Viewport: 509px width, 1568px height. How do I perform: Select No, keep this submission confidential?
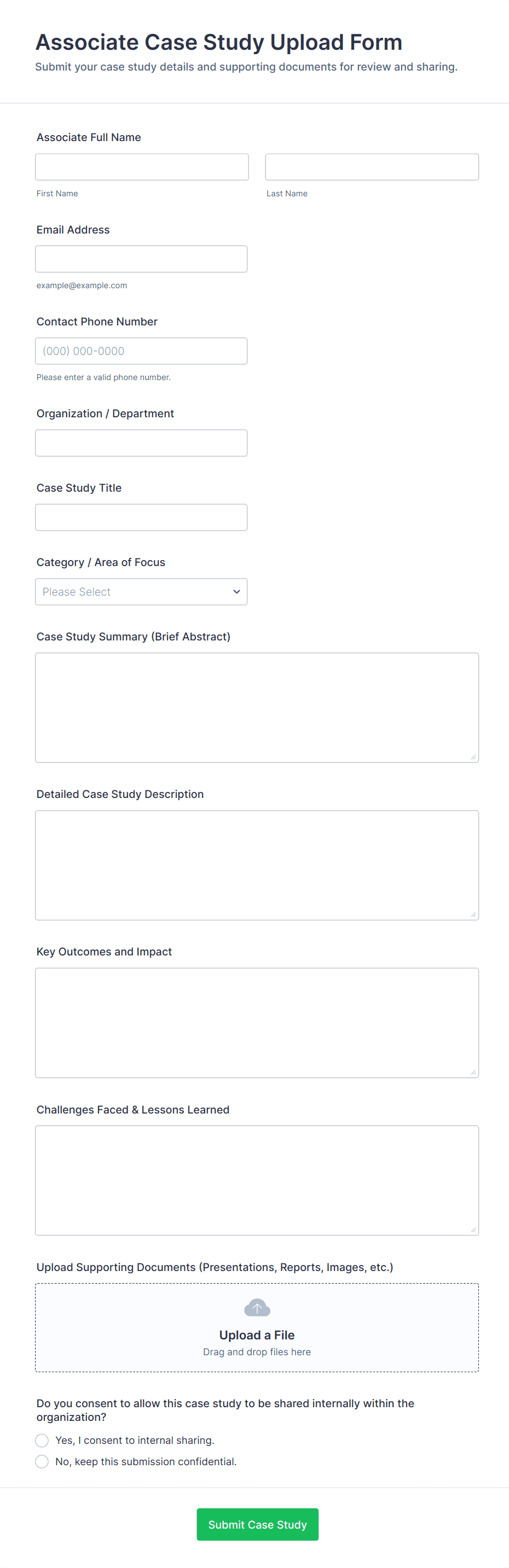coord(42,1461)
